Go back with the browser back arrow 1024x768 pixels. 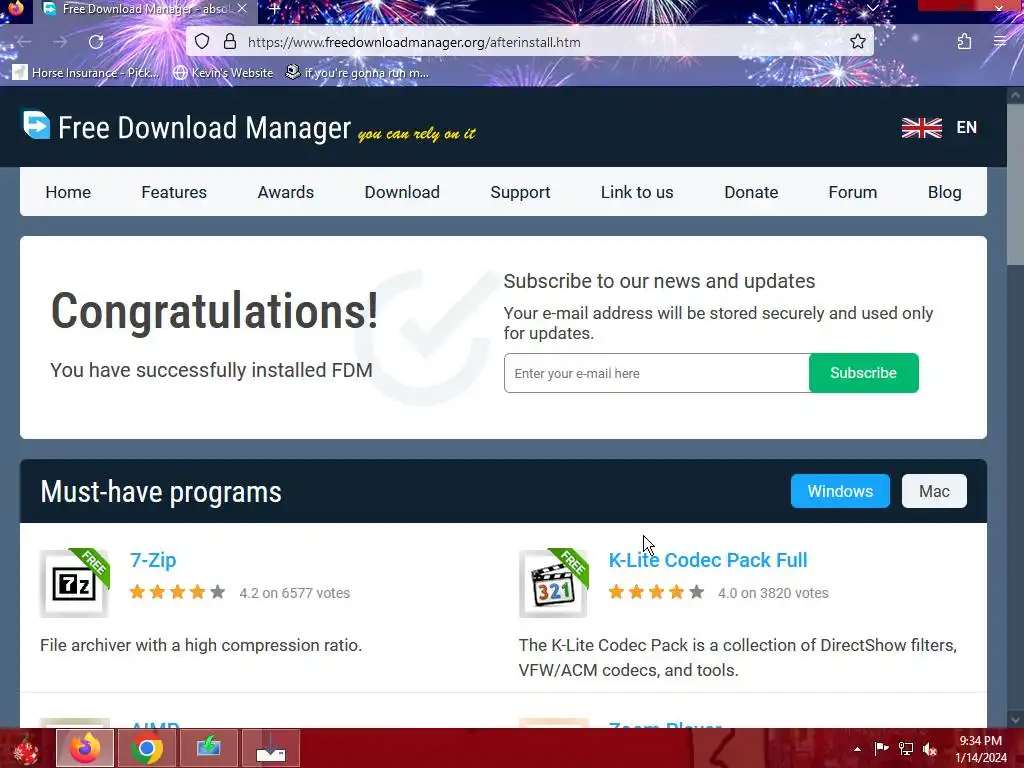pyautogui.click(x=24, y=42)
